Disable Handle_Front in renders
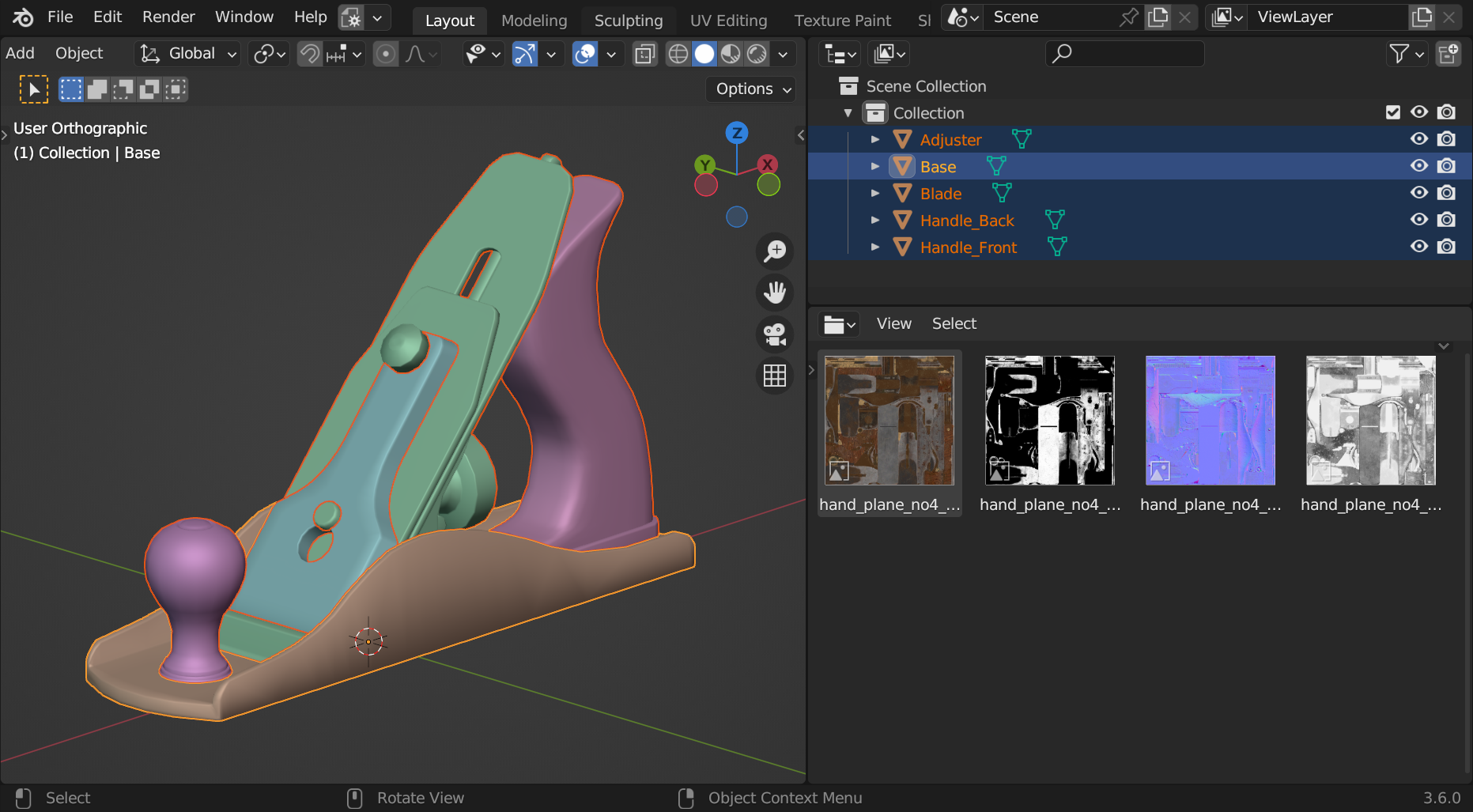This screenshot has width=1473, height=812. (x=1447, y=247)
